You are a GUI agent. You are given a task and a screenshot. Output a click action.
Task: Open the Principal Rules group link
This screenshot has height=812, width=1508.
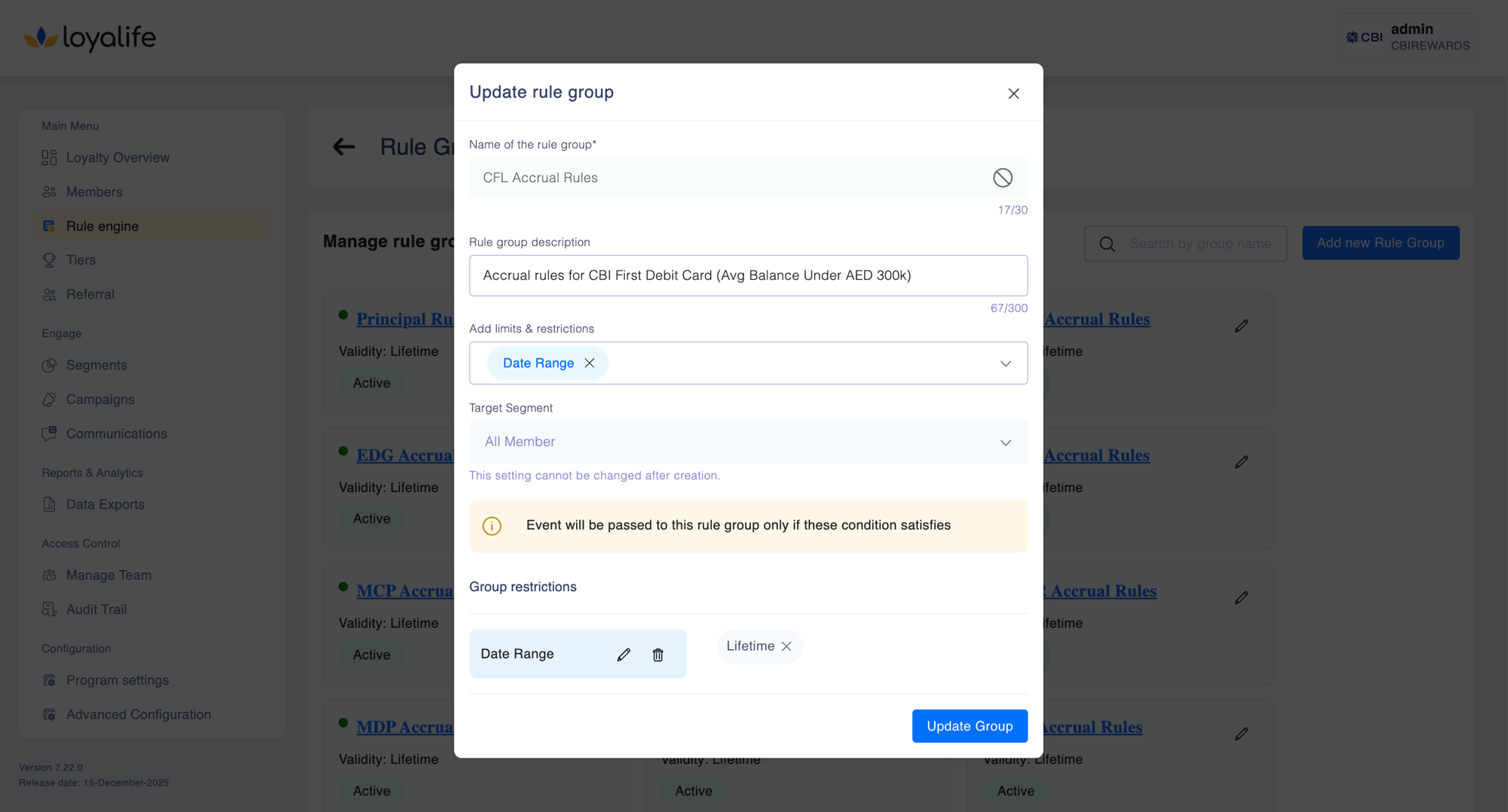tap(405, 319)
